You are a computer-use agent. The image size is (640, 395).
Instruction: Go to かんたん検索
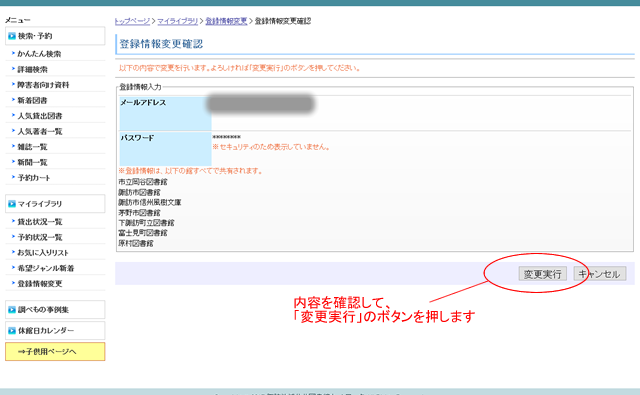pyautogui.click(x=39, y=53)
